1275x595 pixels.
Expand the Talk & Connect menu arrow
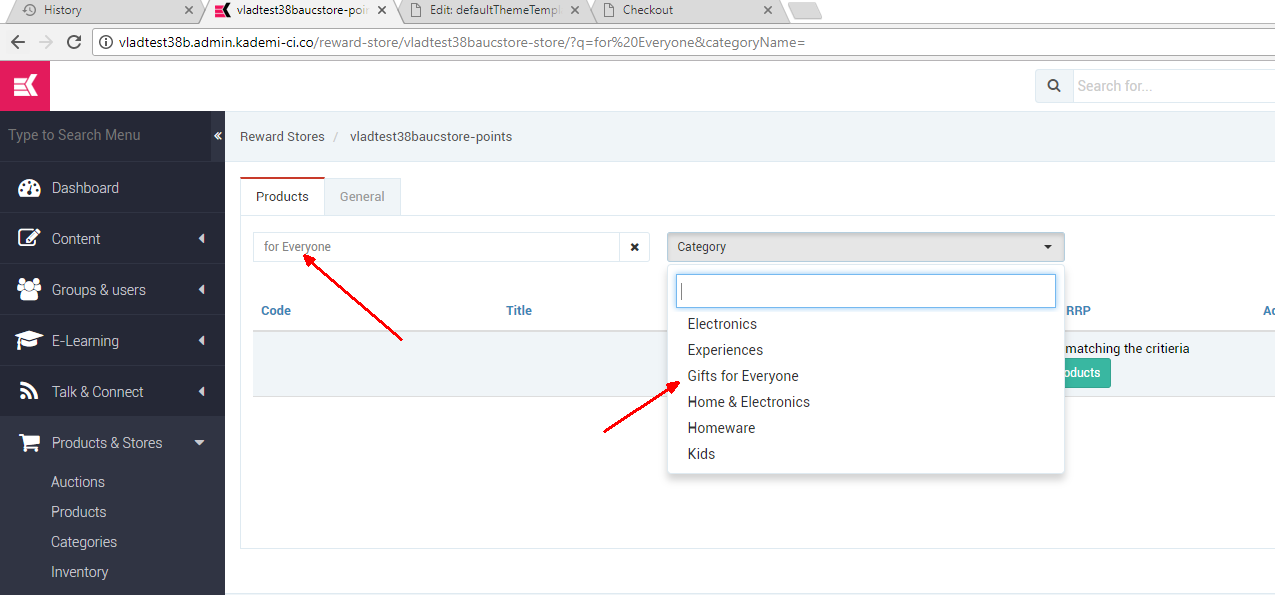[x=202, y=392]
